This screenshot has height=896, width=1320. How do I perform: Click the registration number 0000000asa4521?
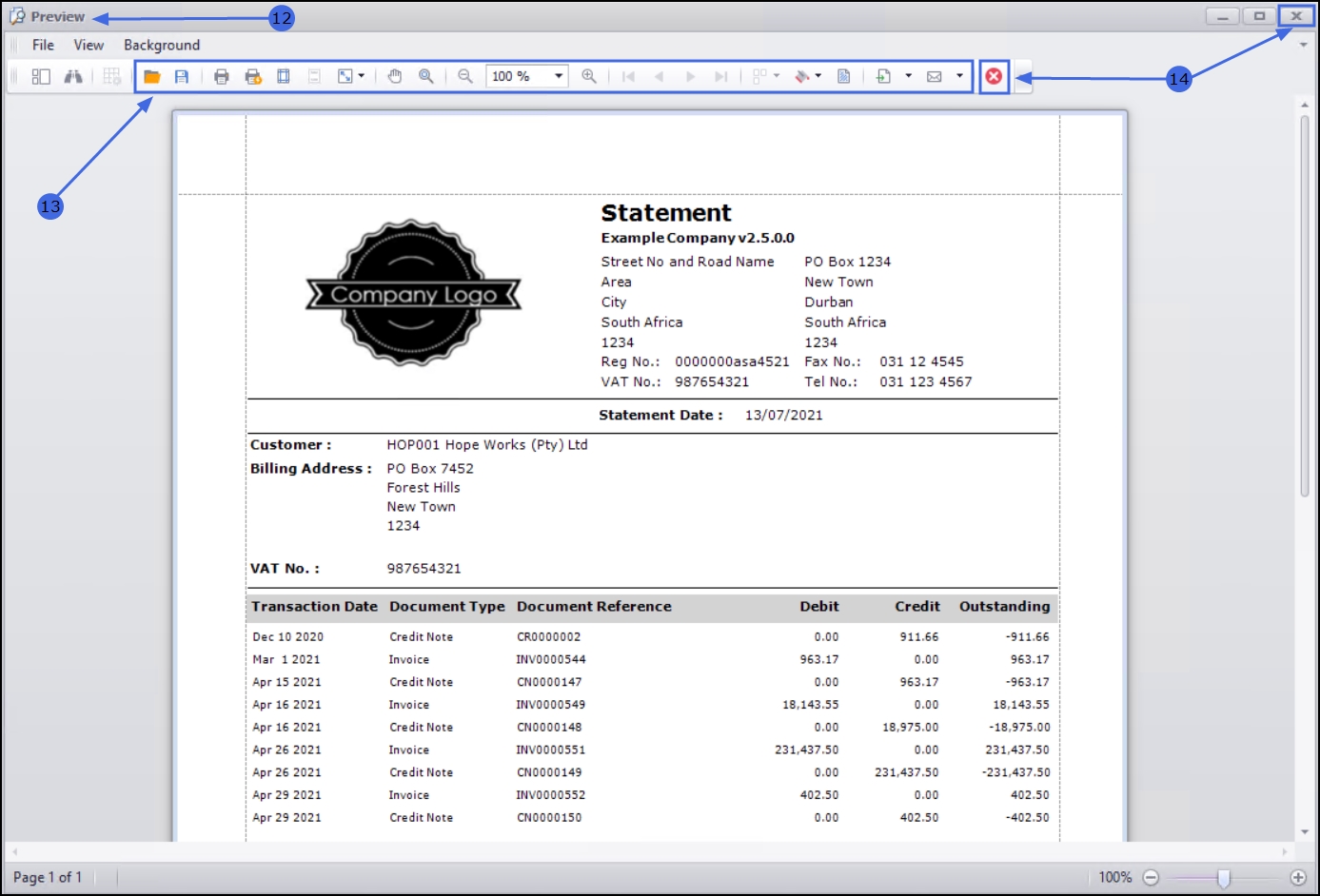(x=732, y=361)
